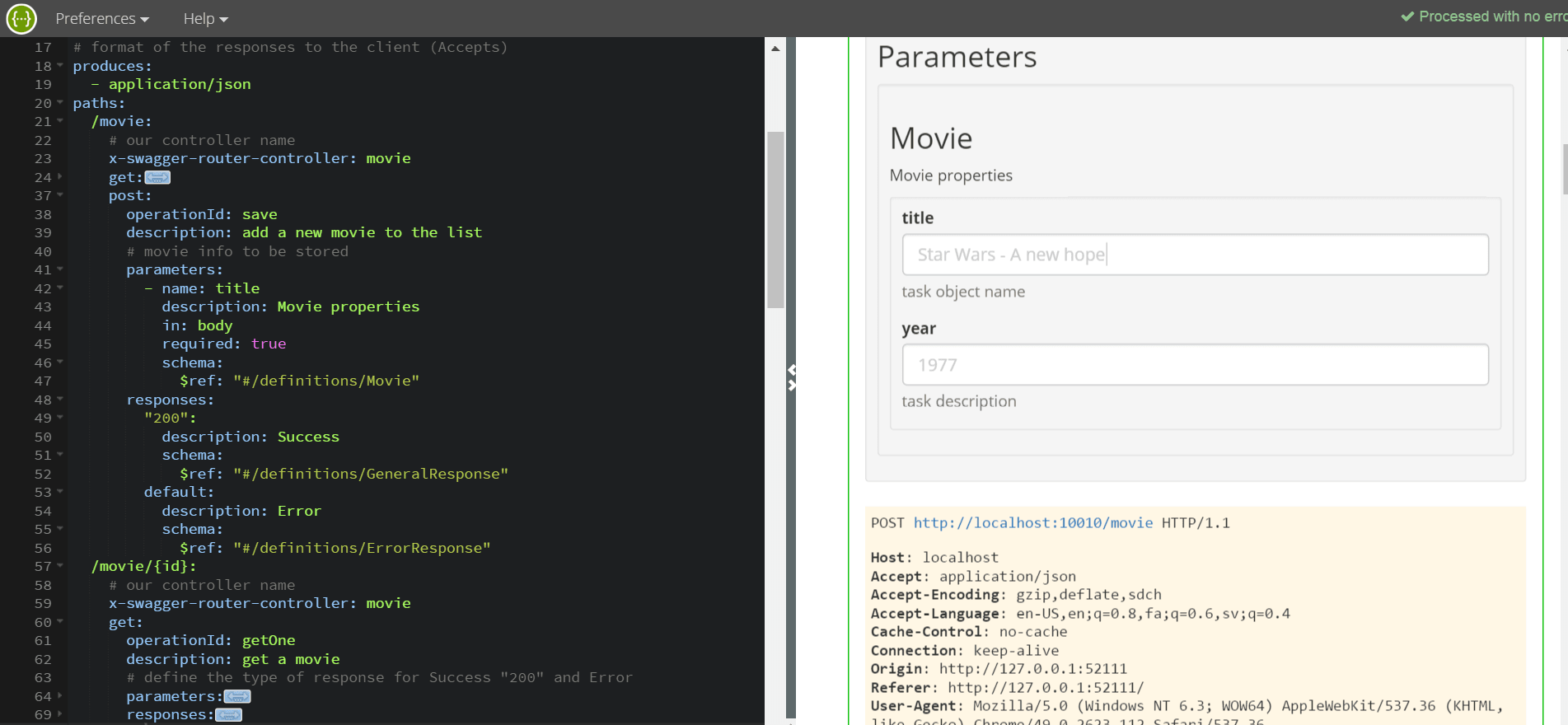This screenshot has width=1568, height=725.
Task: Click the description: Success line
Action: (x=250, y=437)
